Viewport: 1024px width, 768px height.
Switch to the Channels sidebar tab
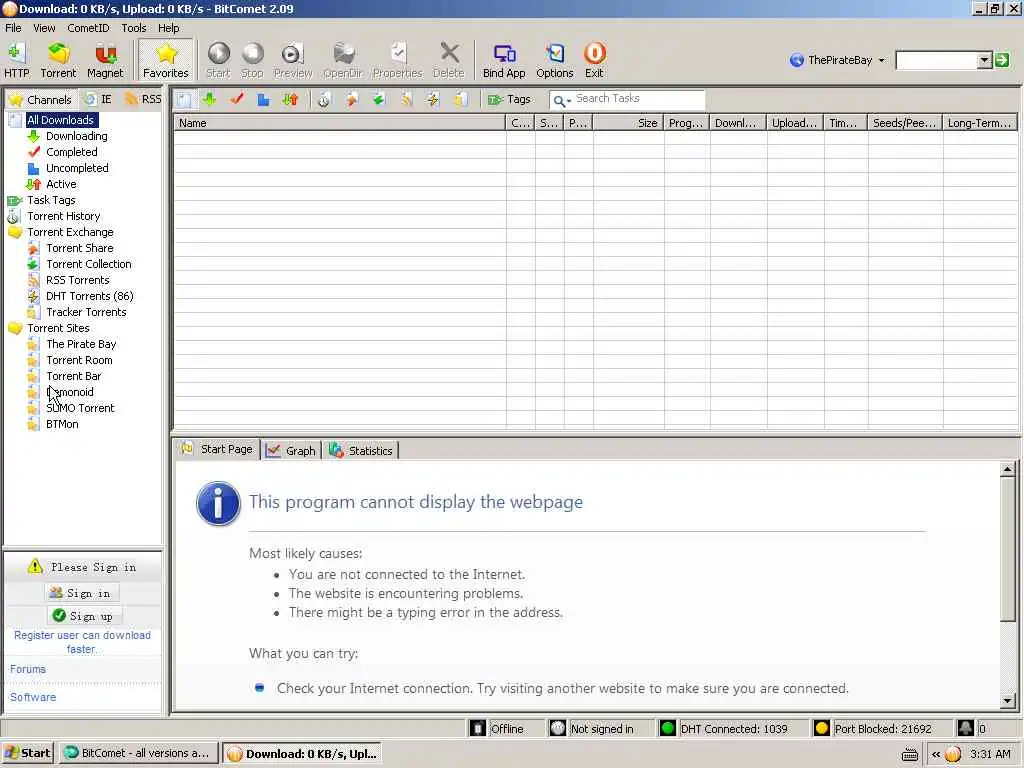(x=40, y=99)
